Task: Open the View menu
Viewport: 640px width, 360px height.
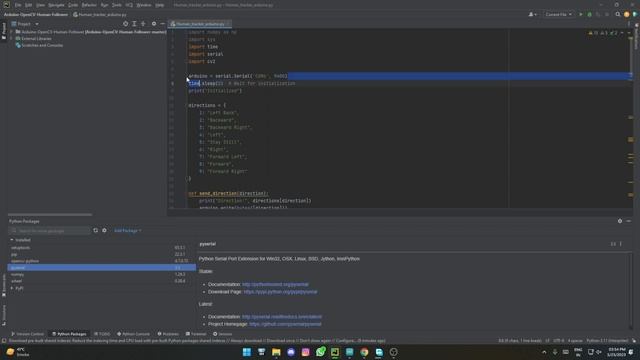Action: pyautogui.click(x=40, y=5)
